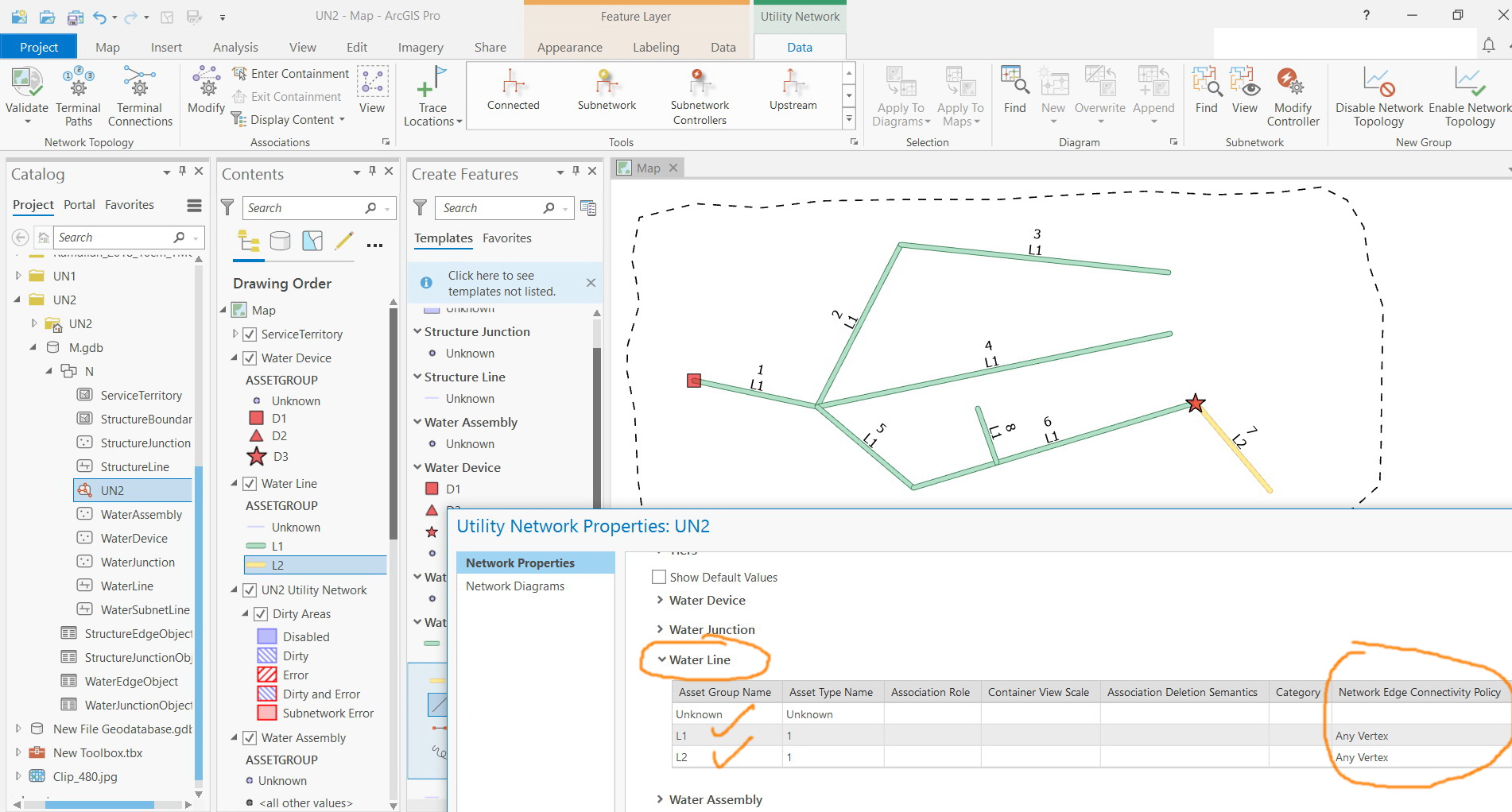Toggle UN2 Utility Network layer visibility
The image size is (1512, 812).
[250, 590]
